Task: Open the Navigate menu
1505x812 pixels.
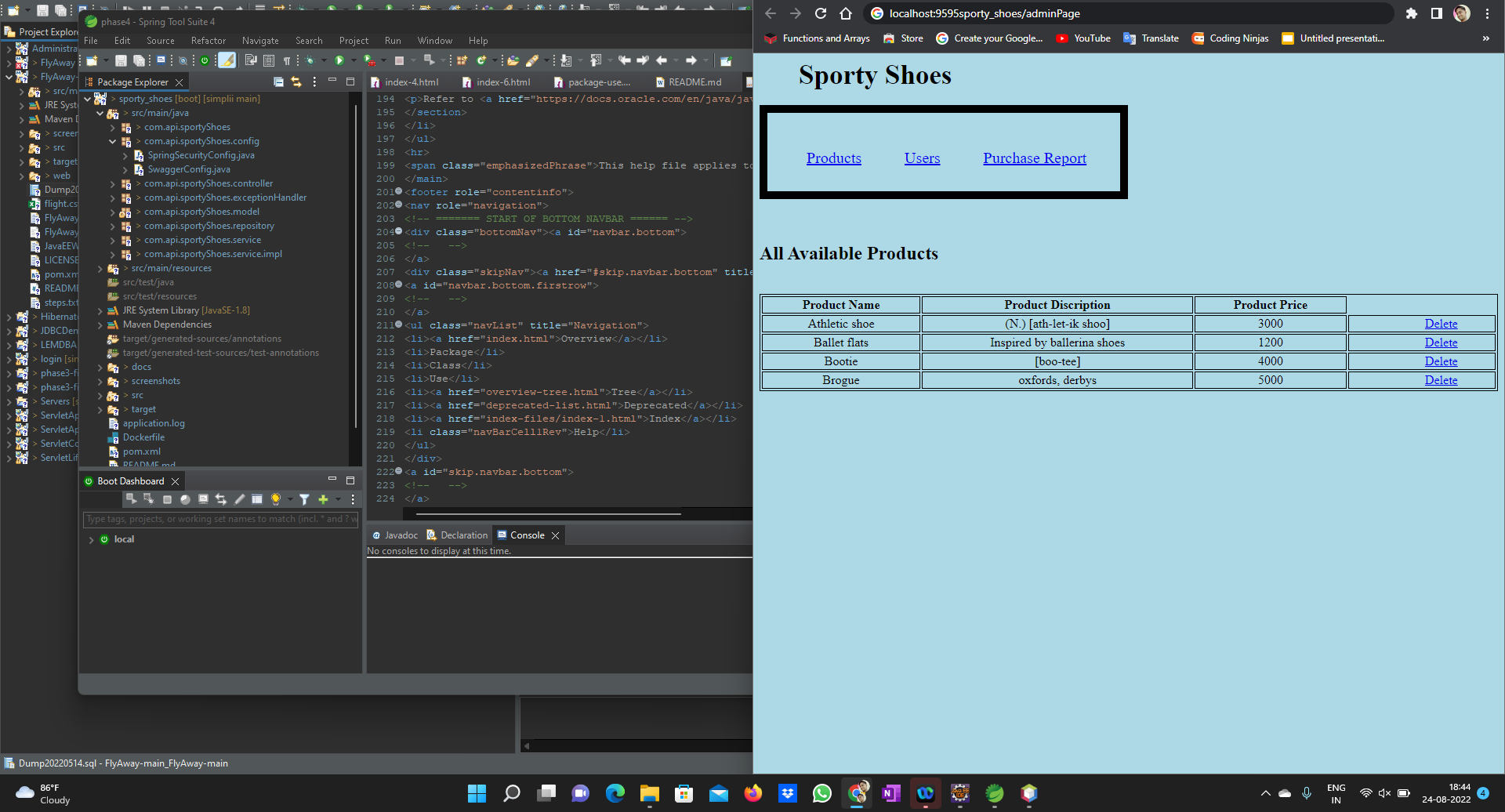Action: (x=259, y=40)
